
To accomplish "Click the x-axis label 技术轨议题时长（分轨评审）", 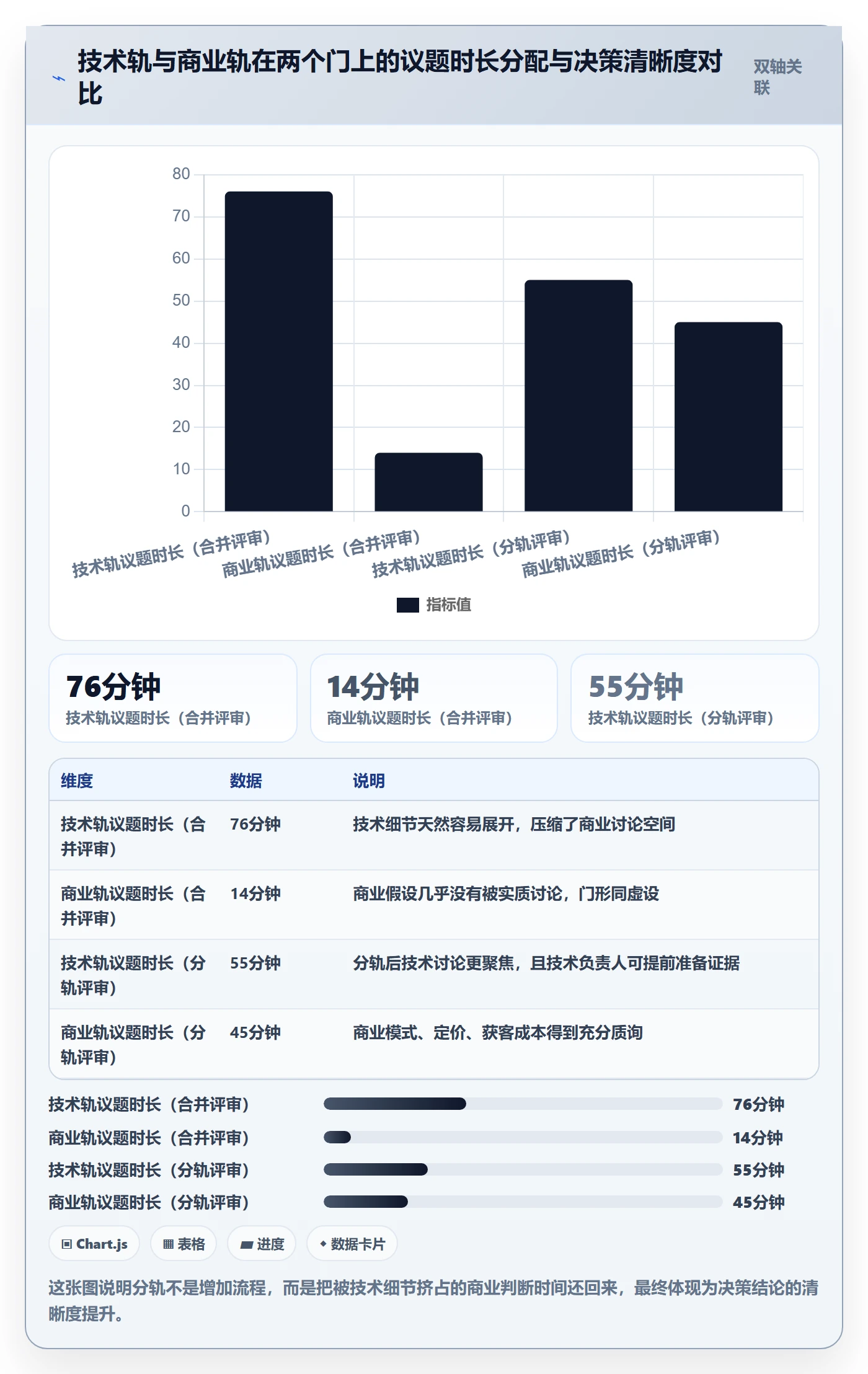I will pyautogui.click(x=471, y=553).
